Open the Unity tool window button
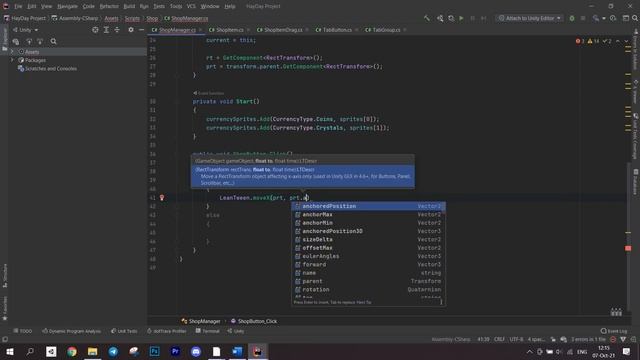 [x=236, y=331]
